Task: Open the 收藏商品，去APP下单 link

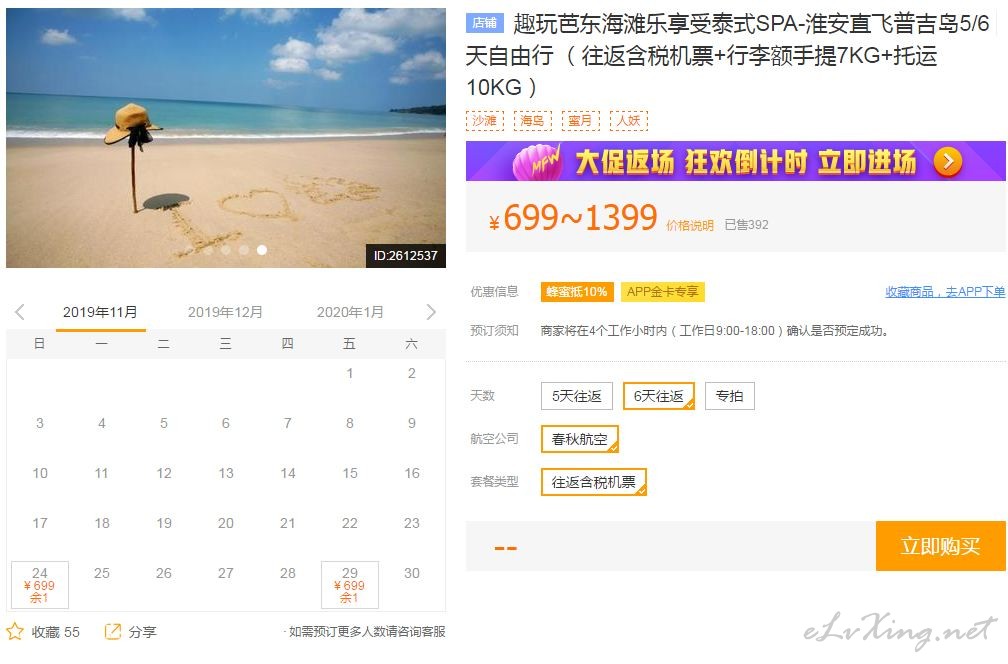Action: (945, 292)
